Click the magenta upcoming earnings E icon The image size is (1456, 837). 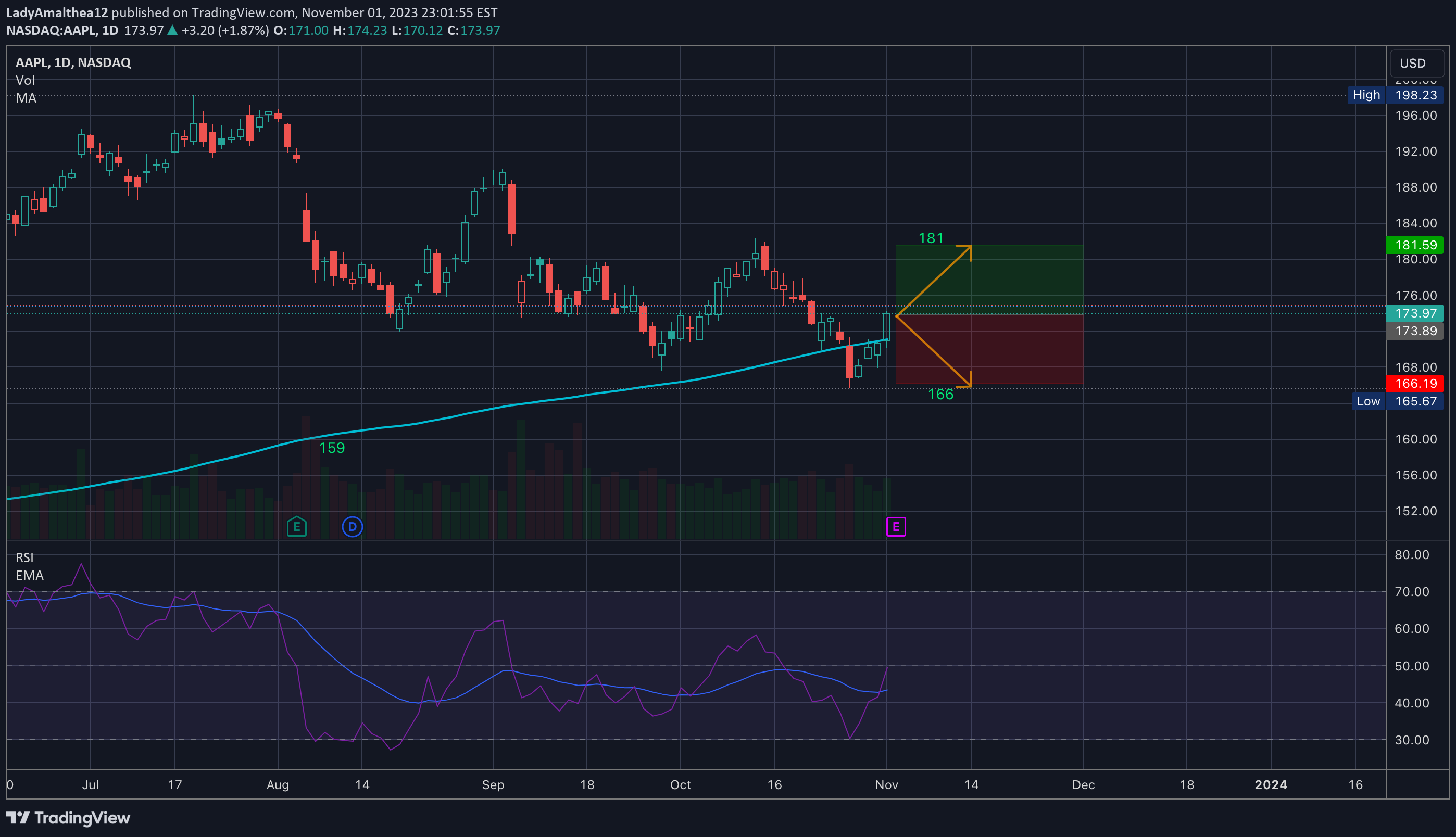tap(896, 526)
